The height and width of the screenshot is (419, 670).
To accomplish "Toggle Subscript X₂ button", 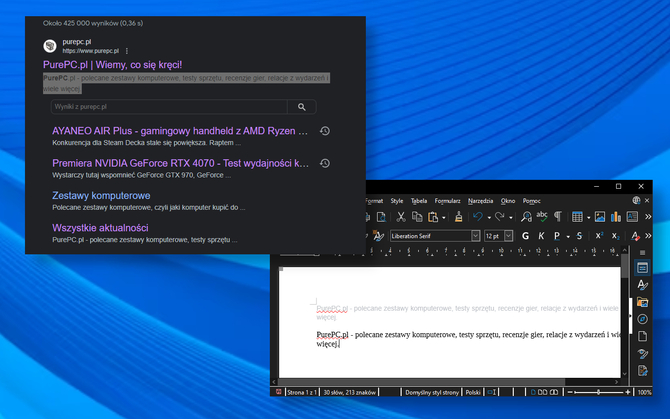I will coord(615,236).
